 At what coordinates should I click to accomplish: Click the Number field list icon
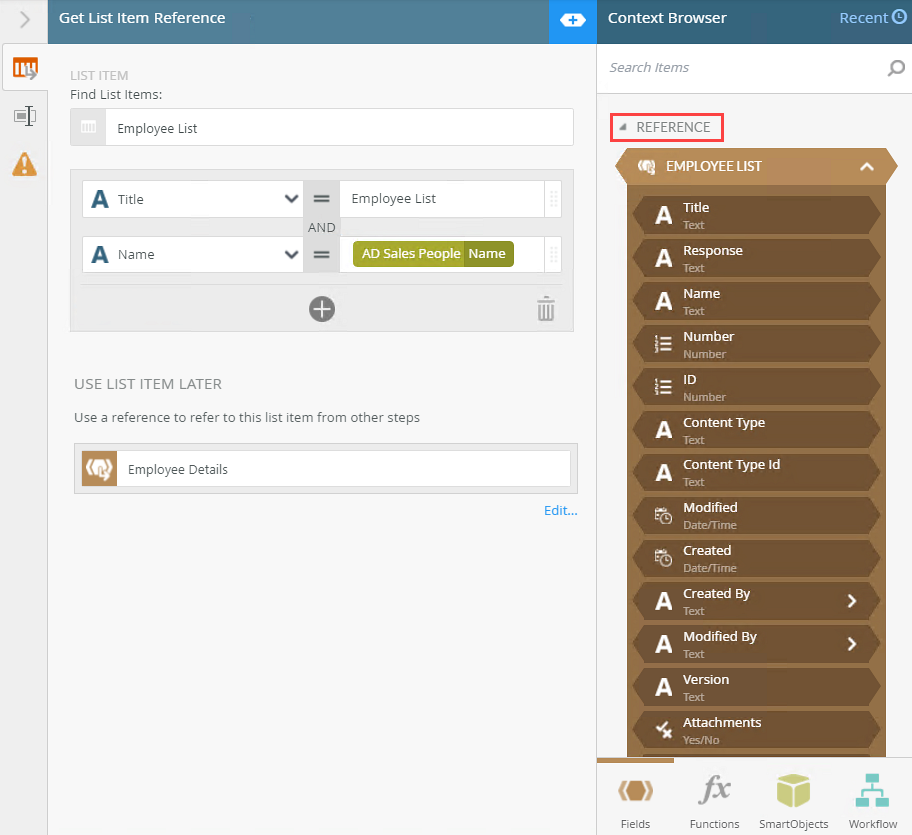tap(663, 344)
